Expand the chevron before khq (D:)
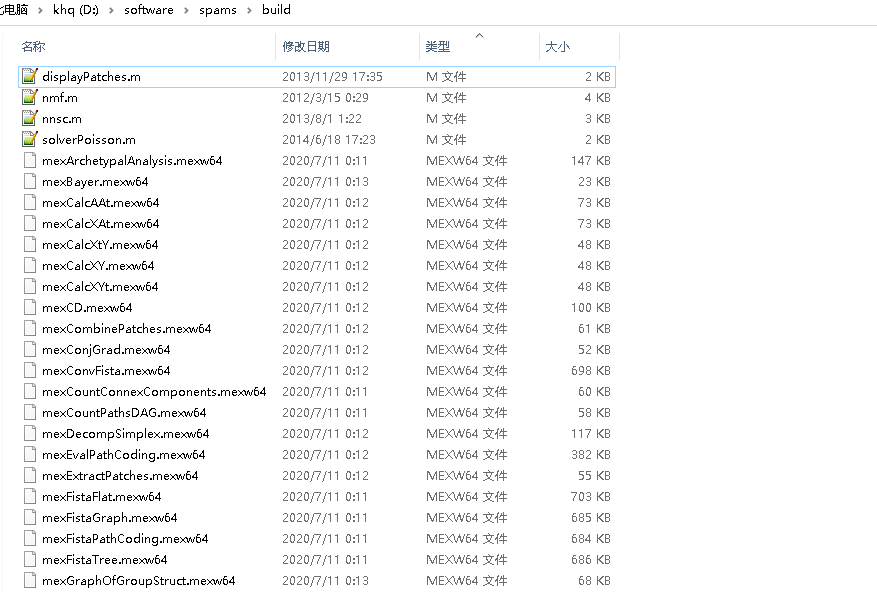 pyautogui.click(x=40, y=10)
